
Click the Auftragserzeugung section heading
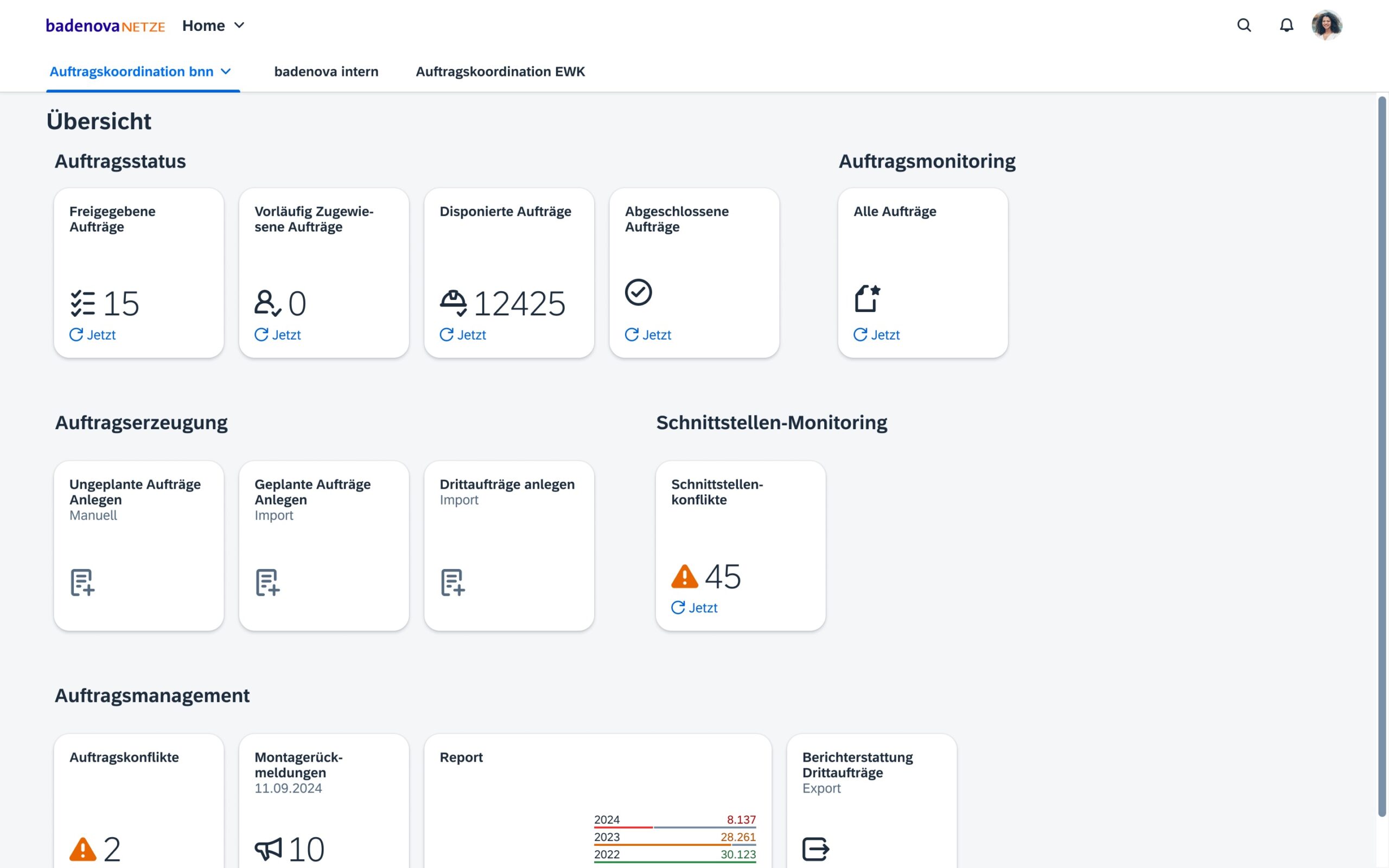141,423
